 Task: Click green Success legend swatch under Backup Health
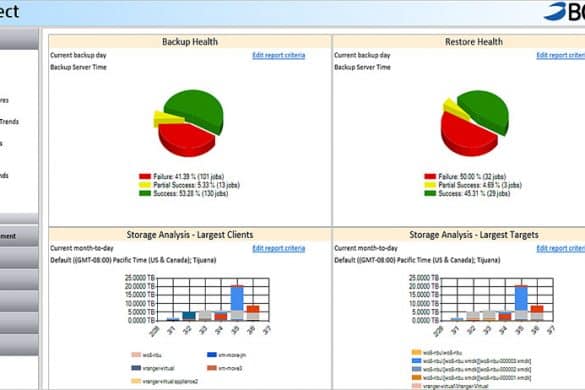[x=145, y=193]
